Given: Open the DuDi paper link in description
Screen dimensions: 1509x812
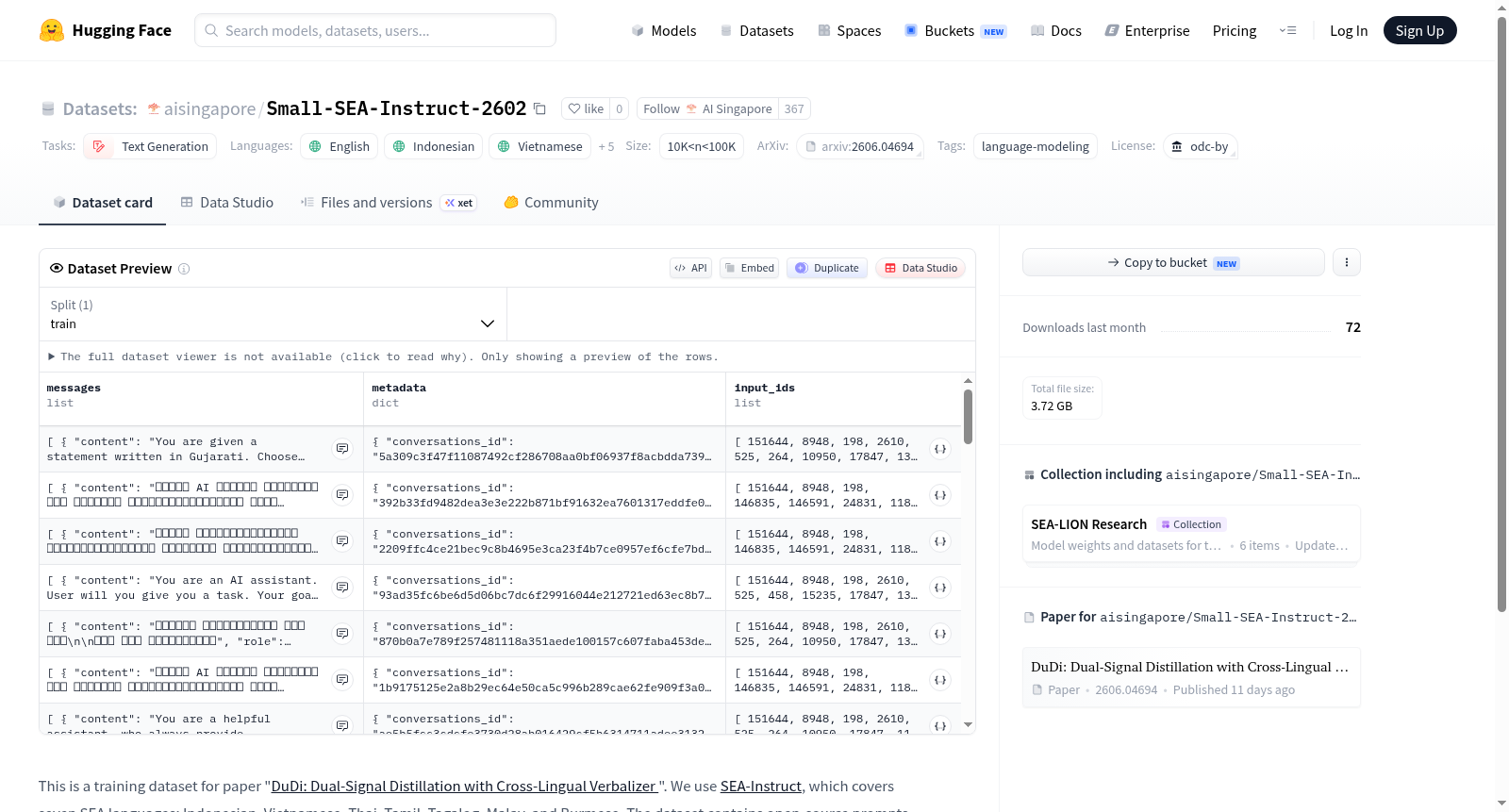Looking at the screenshot, I should 464,787.
